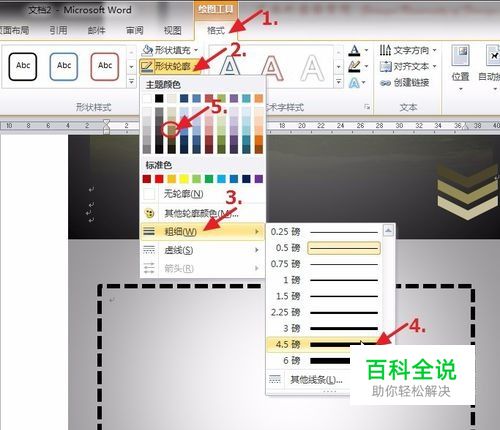Click the 创建链接 button
The width and height of the screenshot is (500, 430).
point(404,82)
